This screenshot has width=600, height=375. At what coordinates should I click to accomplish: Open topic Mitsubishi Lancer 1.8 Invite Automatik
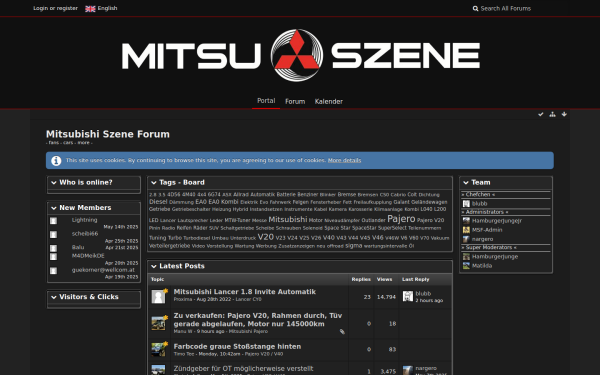(x=245, y=292)
